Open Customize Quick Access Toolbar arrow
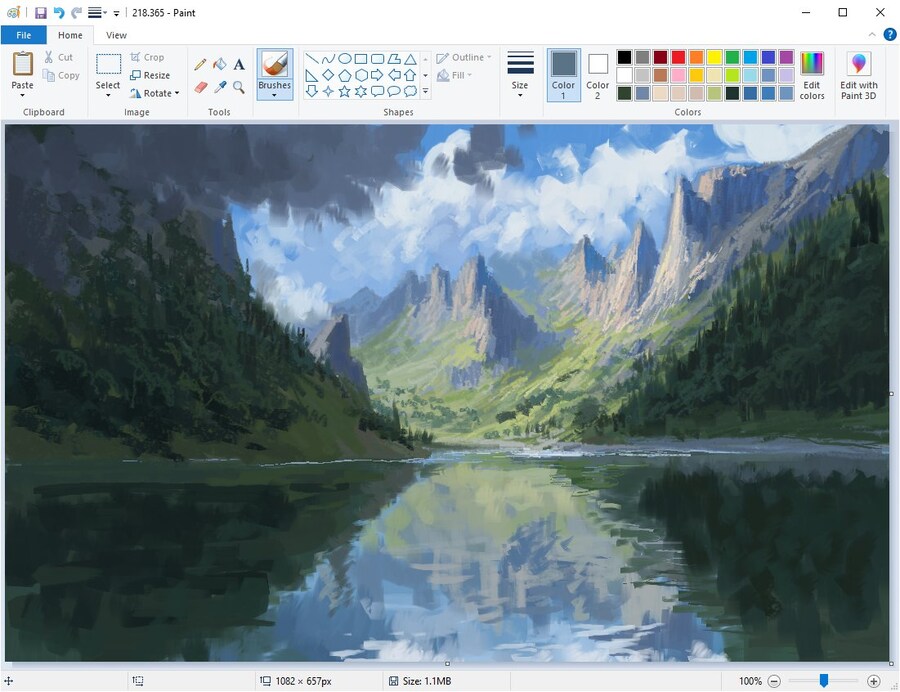Screen dimensions: 900x692 click(117, 13)
